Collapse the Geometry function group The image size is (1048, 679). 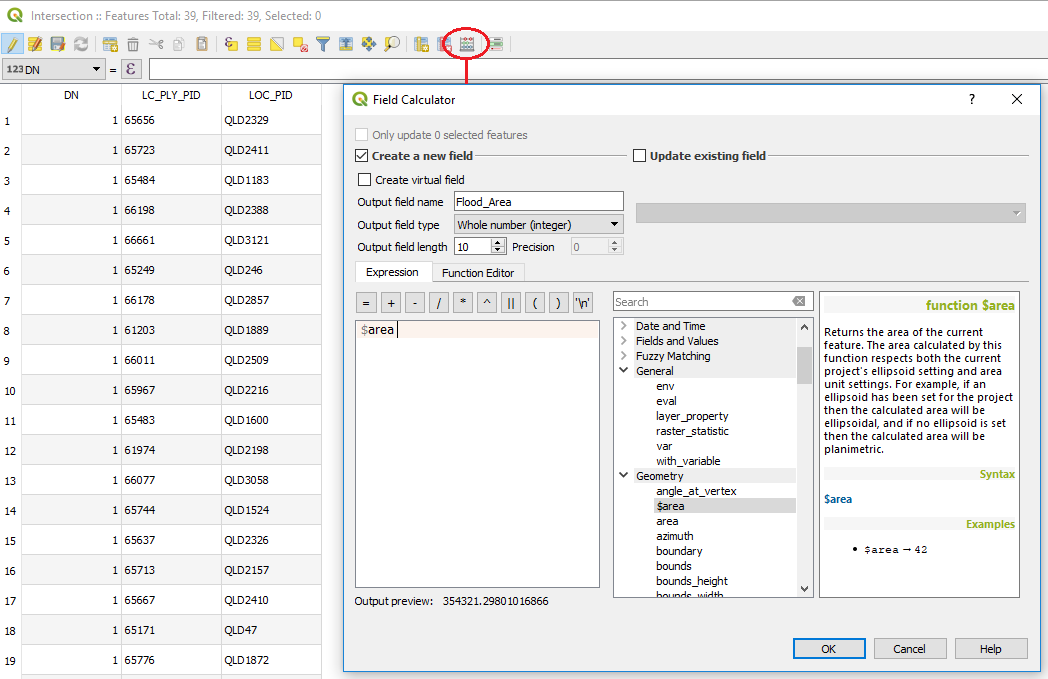click(624, 476)
